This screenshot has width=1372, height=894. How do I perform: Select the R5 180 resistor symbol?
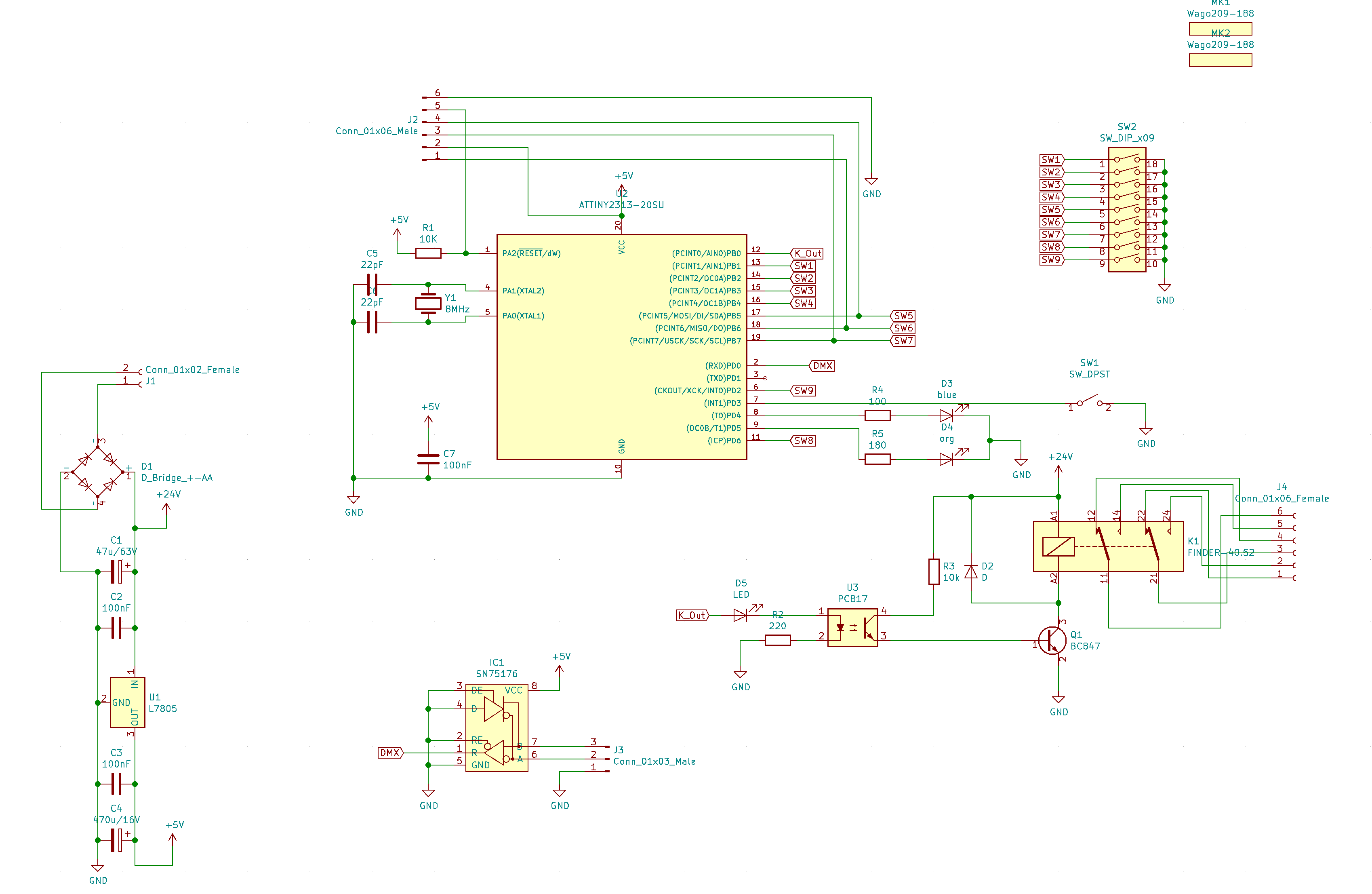click(877, 459)
